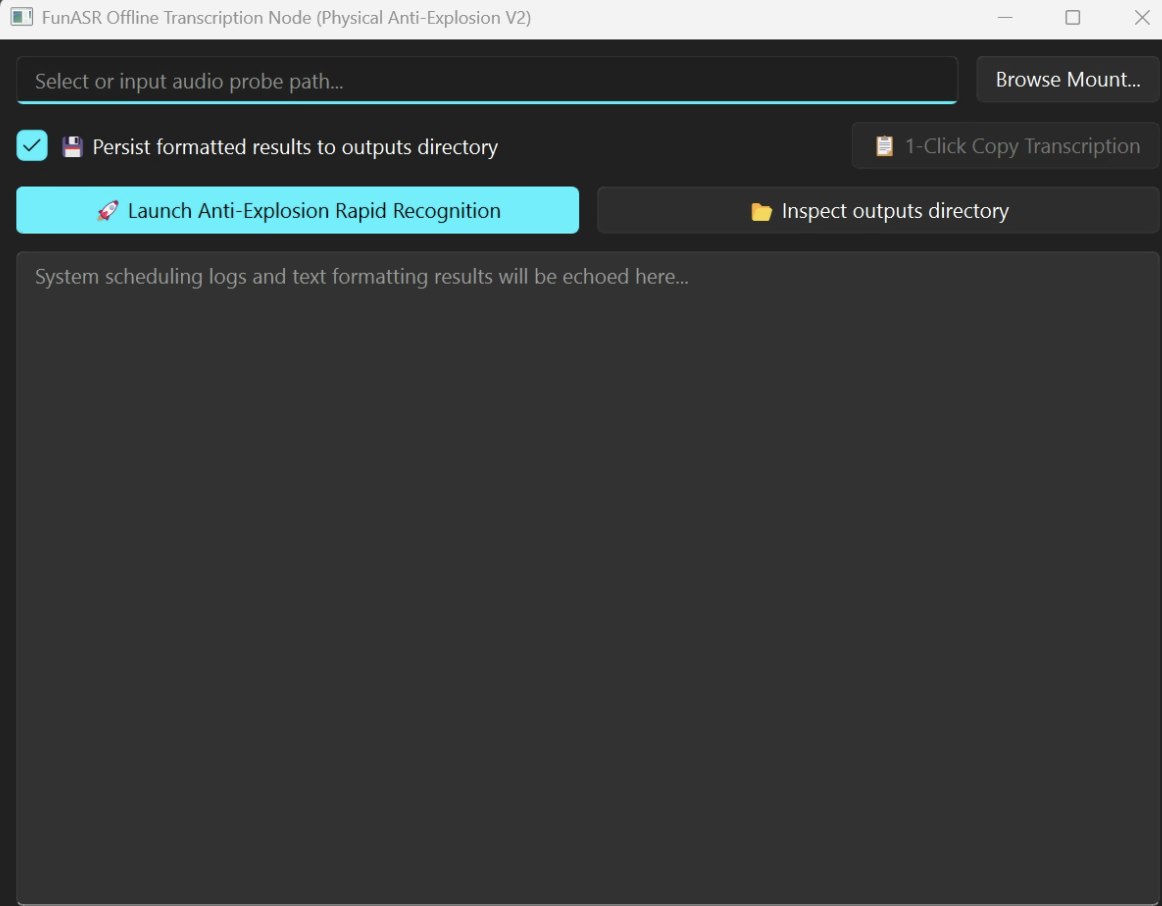Click the folder icon on inspect button

pyautogui.click(x=761, y=212)
